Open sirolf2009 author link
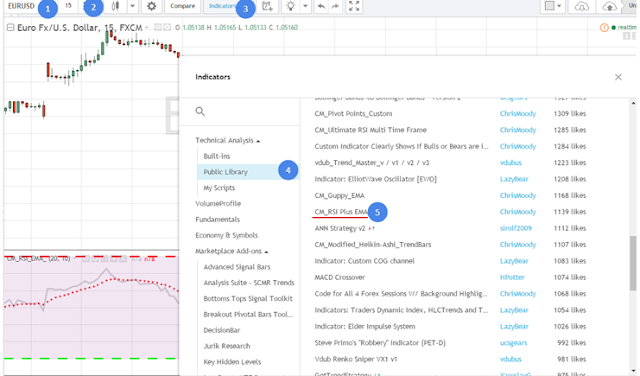The height and width of the screenshot is (376, 640). click(516, 228)
